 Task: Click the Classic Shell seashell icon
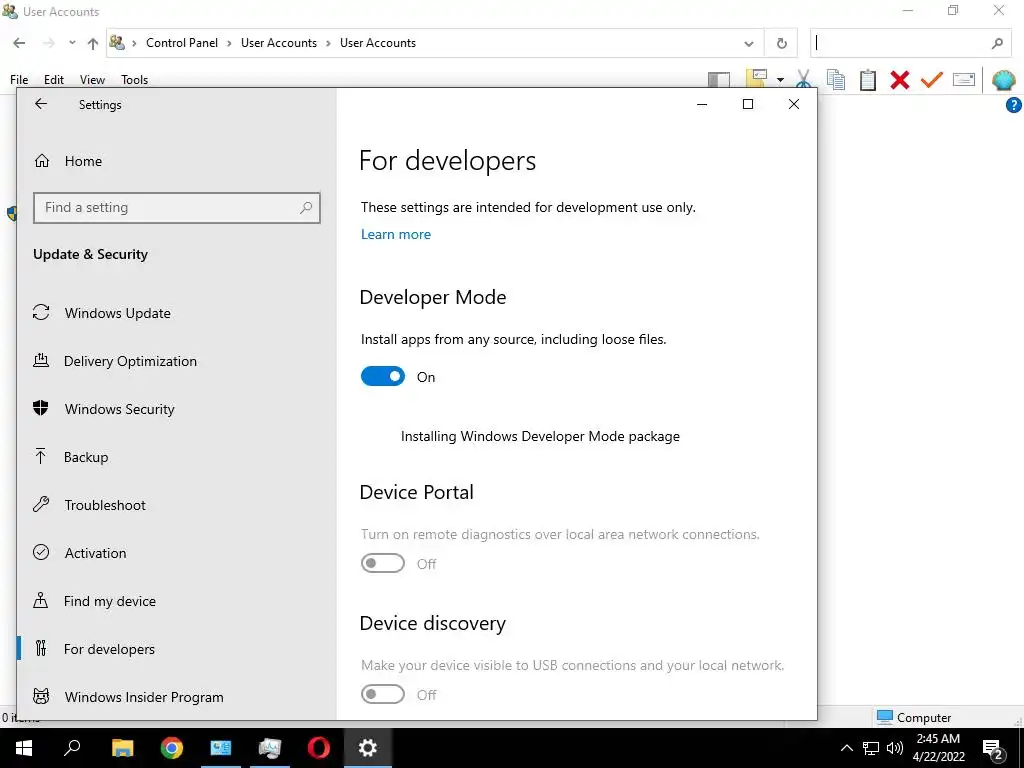click(x=1004, y=80)
